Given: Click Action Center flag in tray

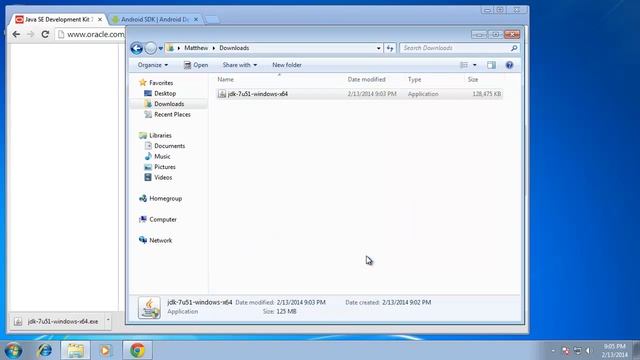Looking at the screenshot, I should pos(565,351).
